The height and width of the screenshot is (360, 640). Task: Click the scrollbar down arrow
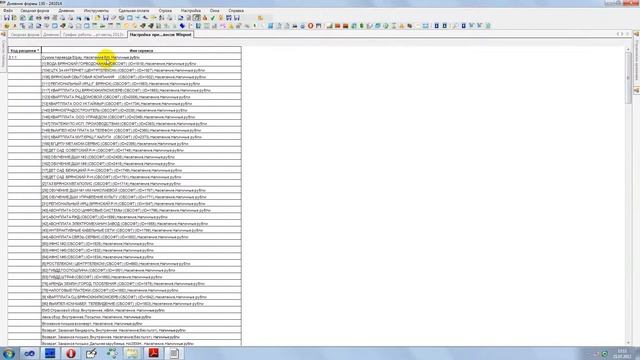click(628, 343)
